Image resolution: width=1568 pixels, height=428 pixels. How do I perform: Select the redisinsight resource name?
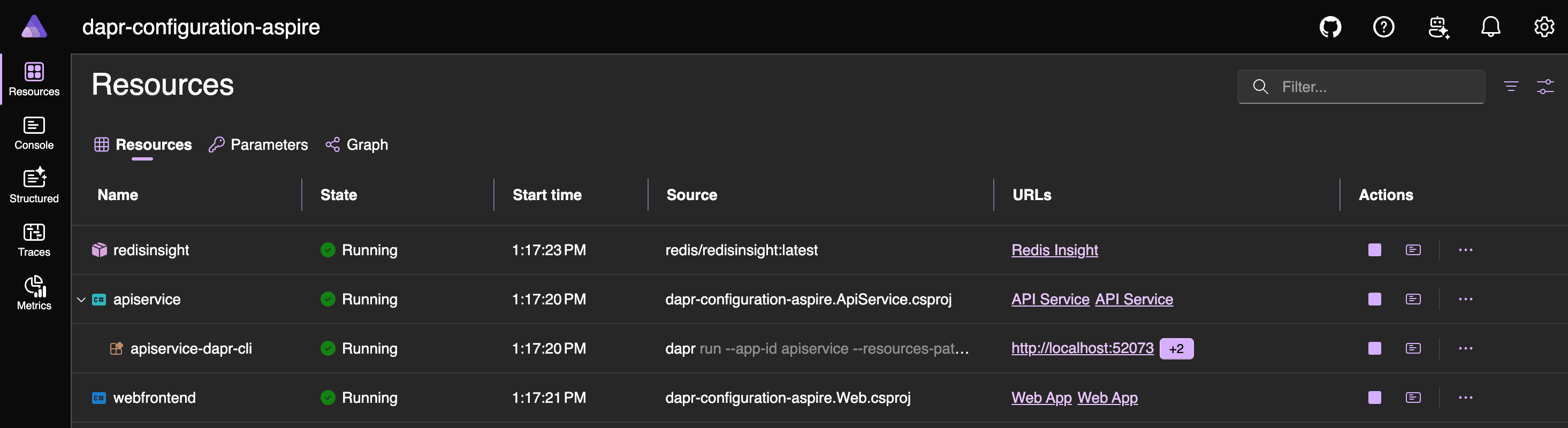151,250
